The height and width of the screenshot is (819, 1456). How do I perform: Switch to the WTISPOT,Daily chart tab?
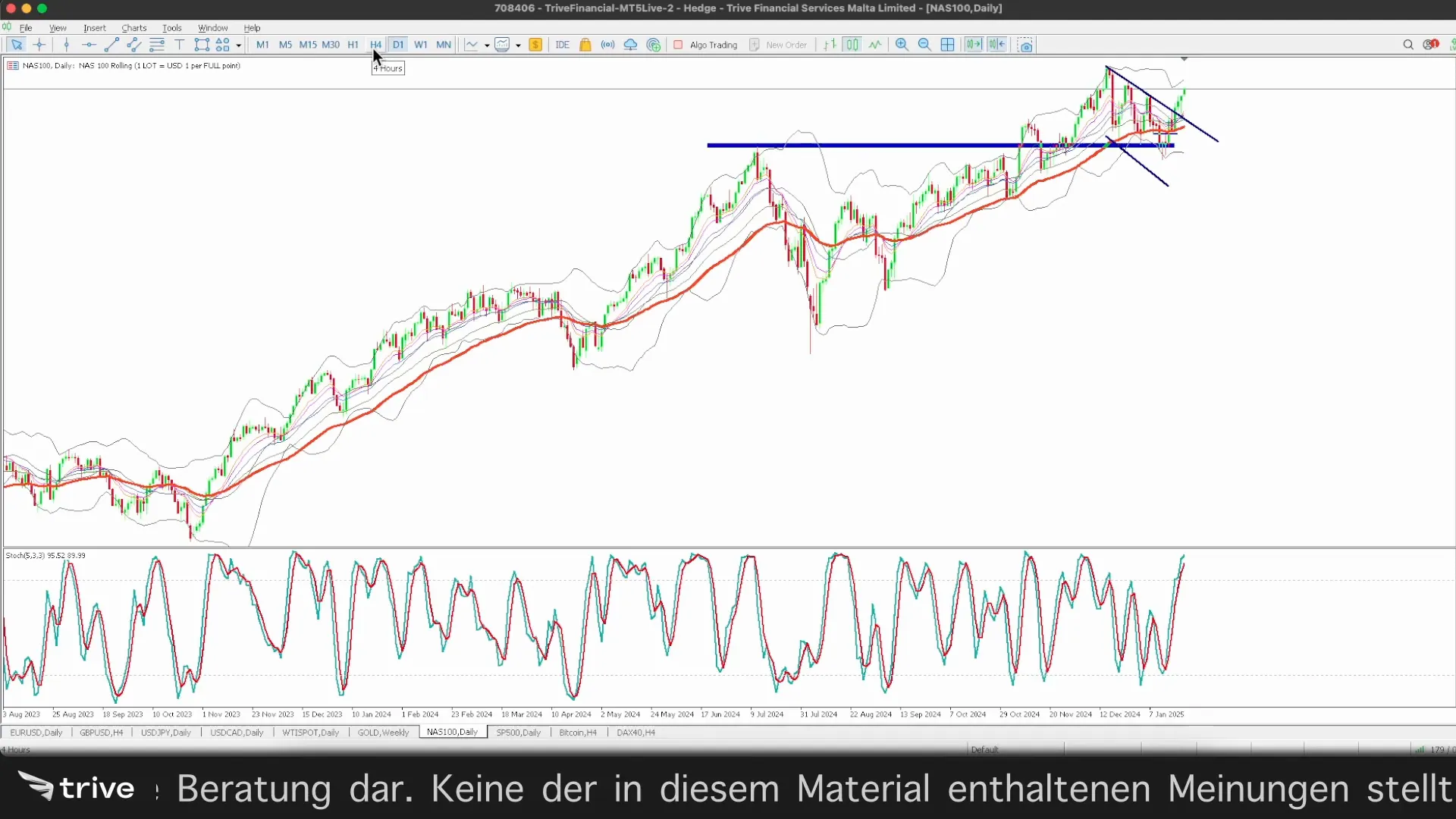[311, 733]
